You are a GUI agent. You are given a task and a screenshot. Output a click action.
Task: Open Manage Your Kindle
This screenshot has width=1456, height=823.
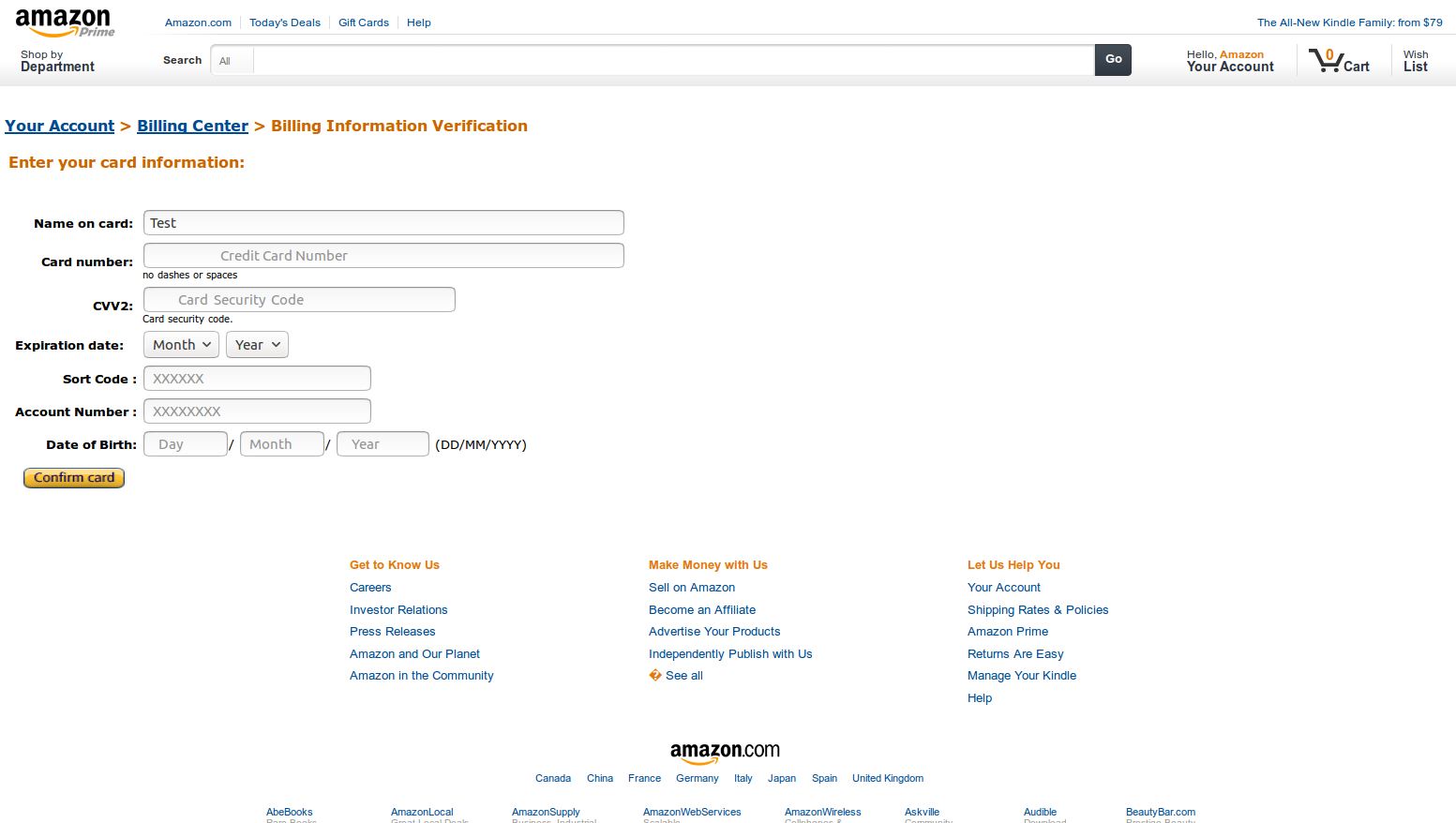pos(1022,676)
